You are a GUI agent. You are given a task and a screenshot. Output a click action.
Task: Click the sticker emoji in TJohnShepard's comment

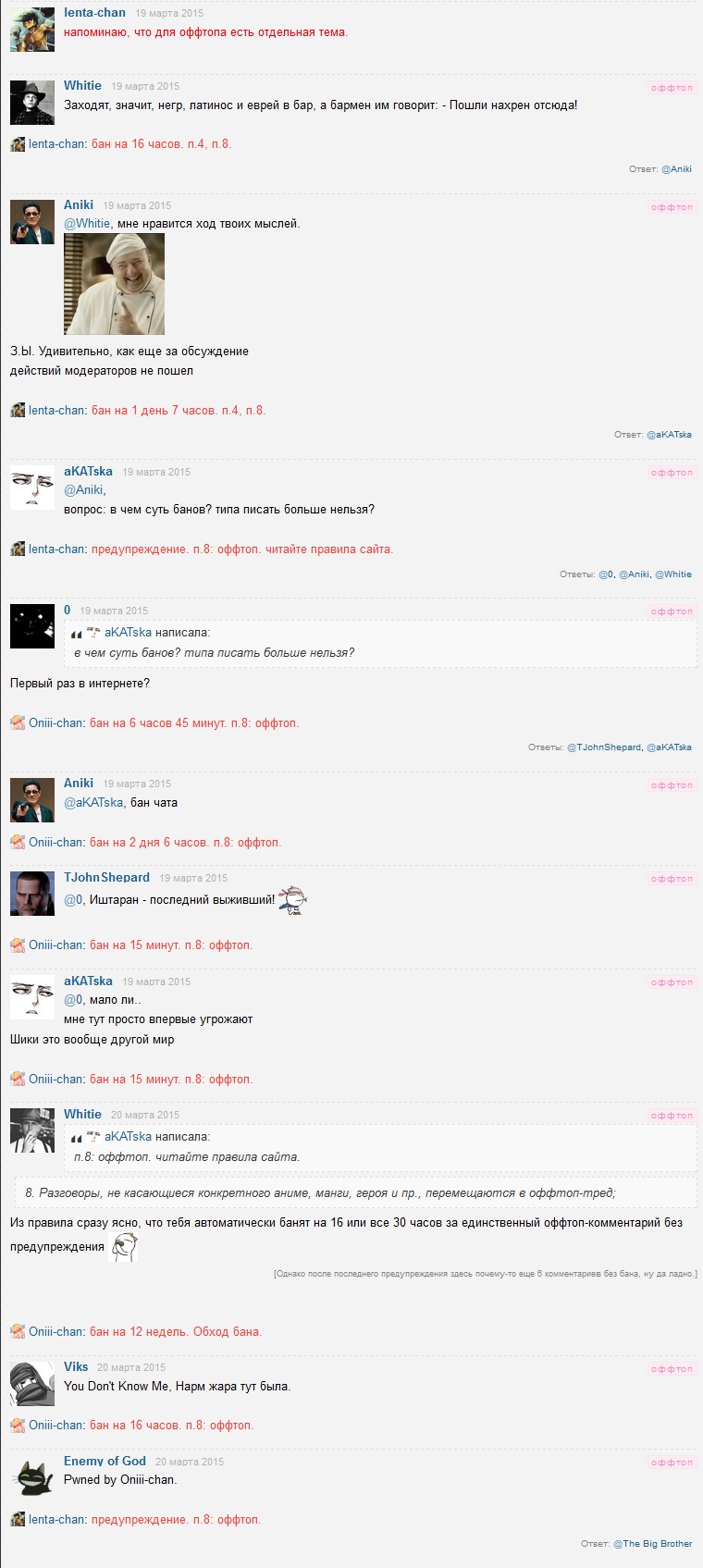(x=292, y=899)
